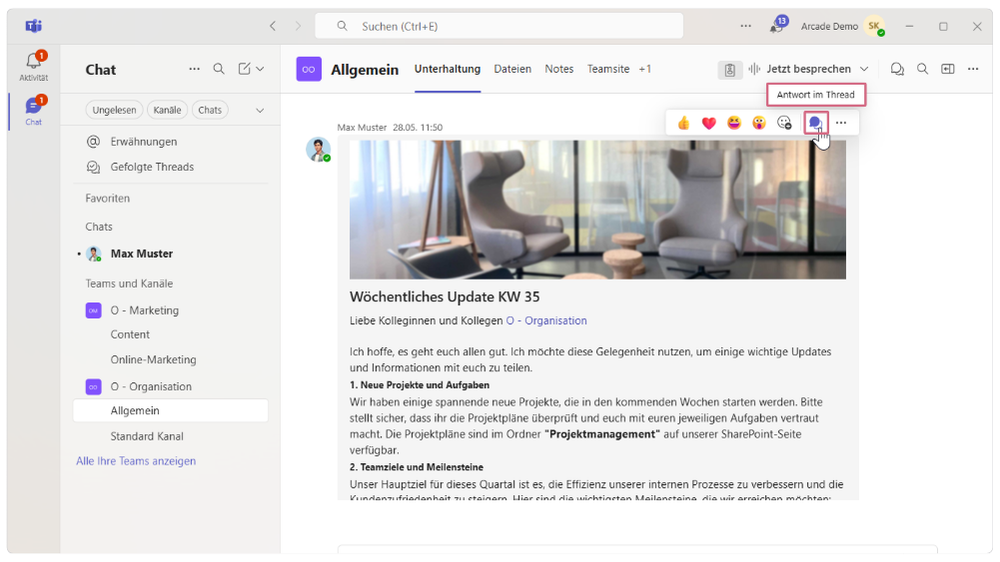This screenshot has height=562, width=1000.
Task: Switch to the Unterhaltung tab
Action: point(447,69)
